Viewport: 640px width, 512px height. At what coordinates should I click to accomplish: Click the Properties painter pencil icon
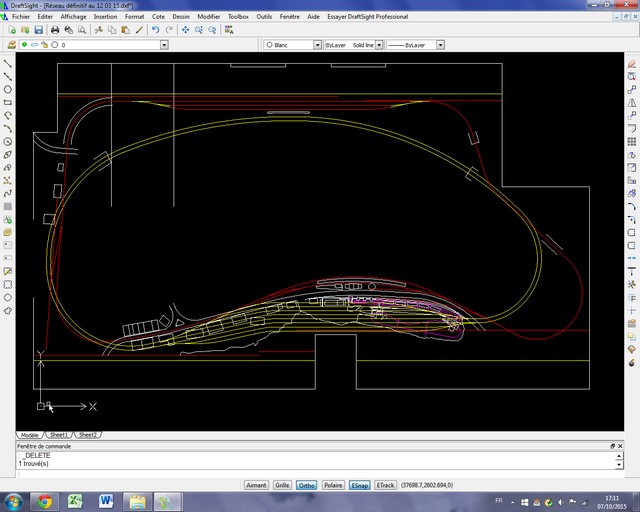point(139,30)
